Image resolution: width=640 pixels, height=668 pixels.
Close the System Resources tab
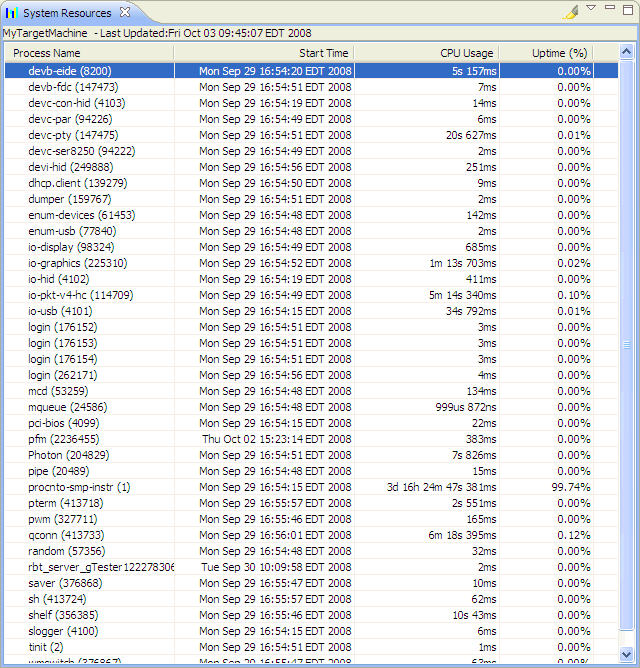124,13
